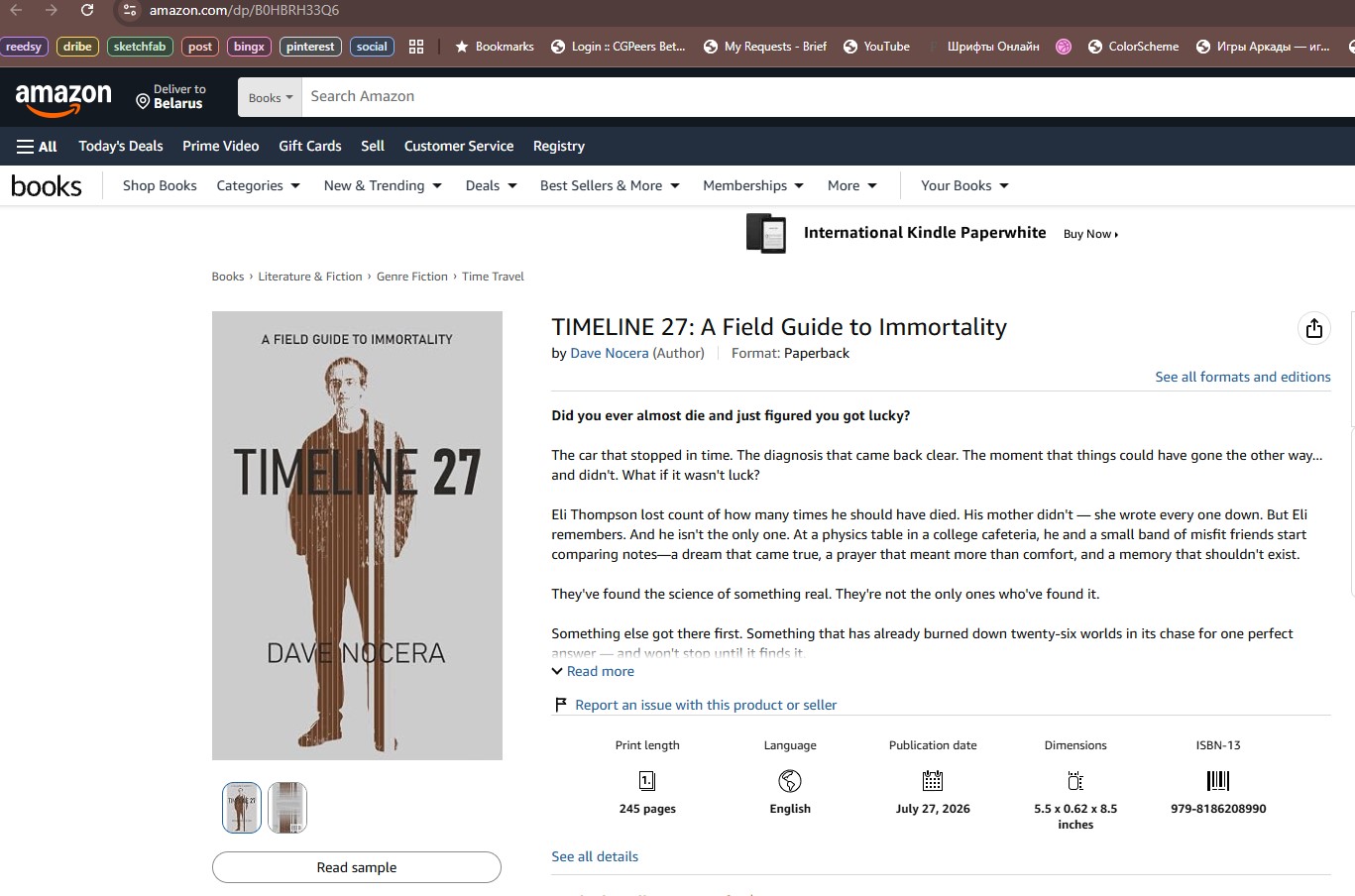
Task: Click the Publication date calendar icon
Action: point(933,781)
